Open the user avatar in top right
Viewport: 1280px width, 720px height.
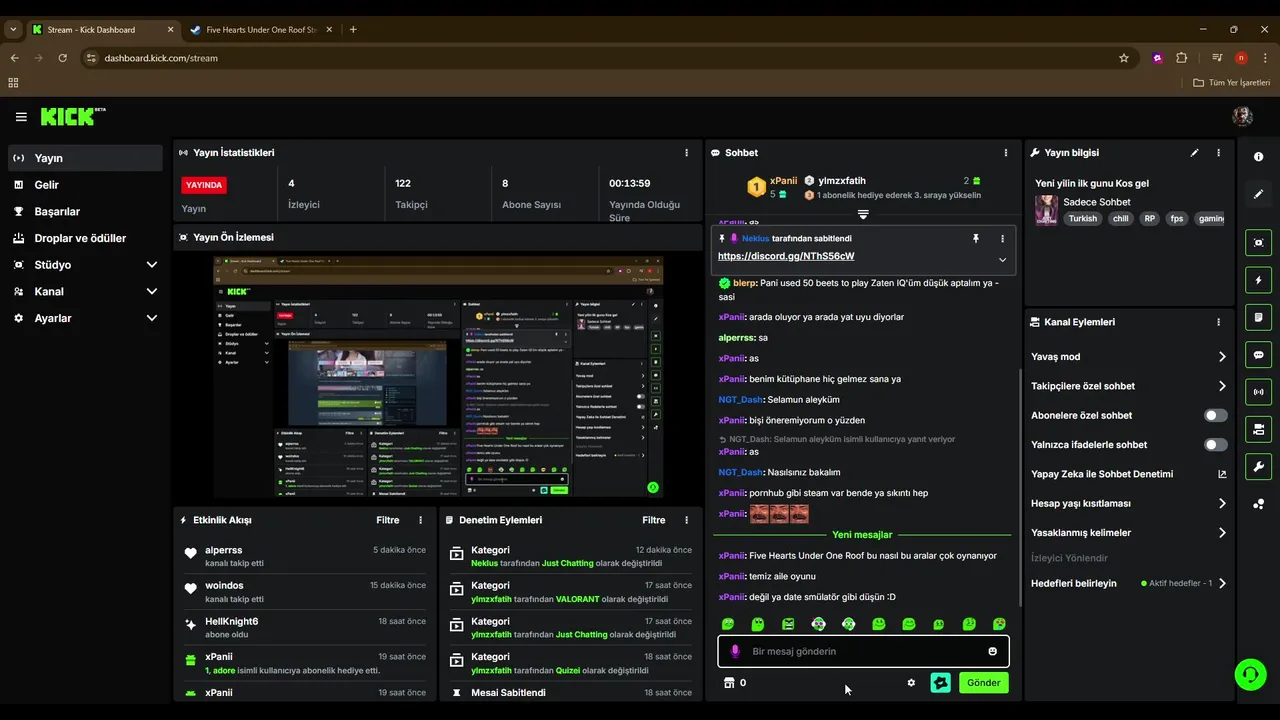1242,117
